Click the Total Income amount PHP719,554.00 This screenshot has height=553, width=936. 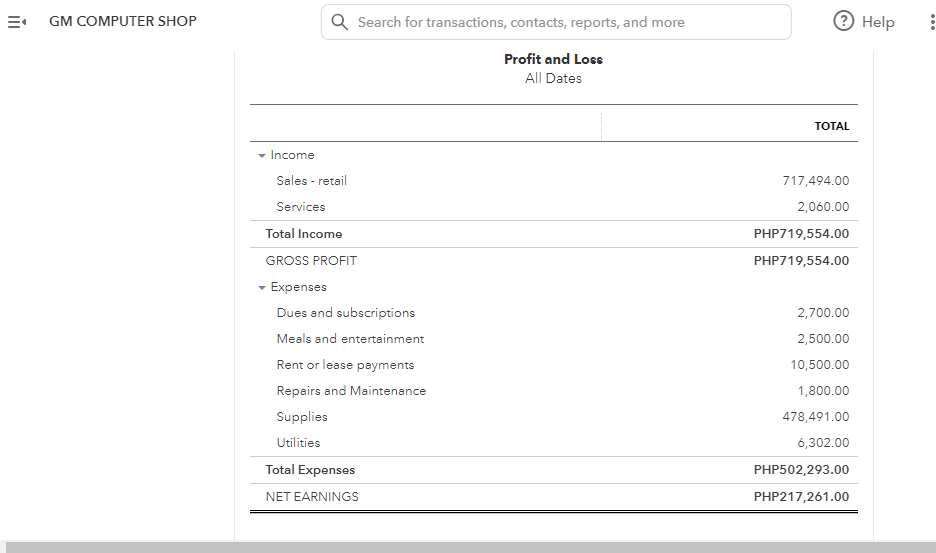click(801, 234)
